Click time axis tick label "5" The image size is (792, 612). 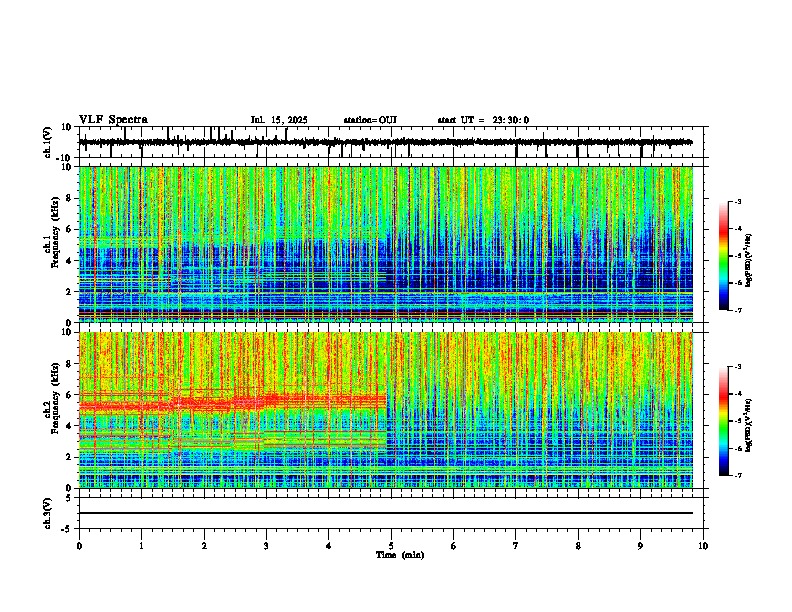[391, 546]
